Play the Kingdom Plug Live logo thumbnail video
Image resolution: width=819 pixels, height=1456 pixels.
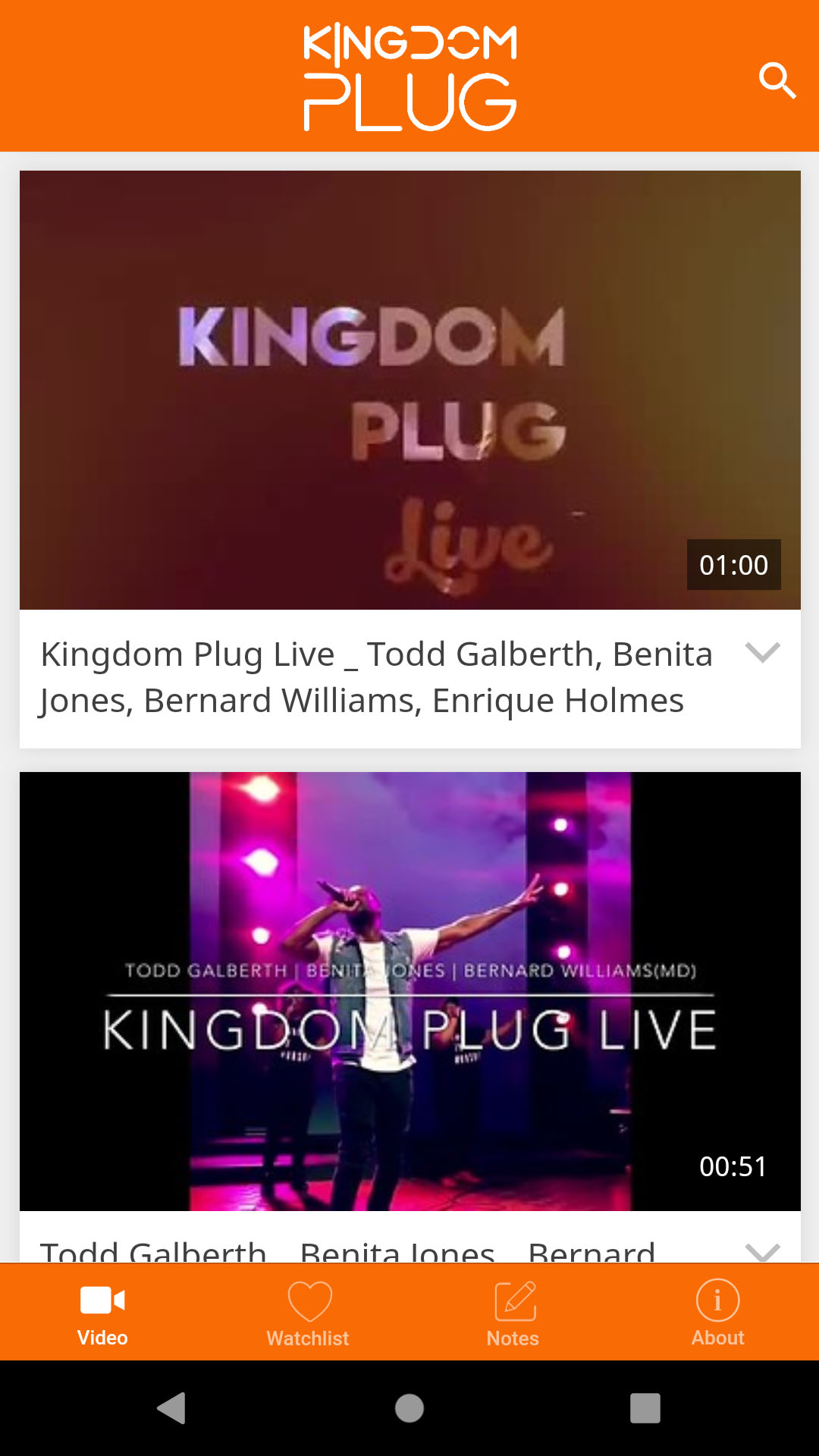click(410, 390)
